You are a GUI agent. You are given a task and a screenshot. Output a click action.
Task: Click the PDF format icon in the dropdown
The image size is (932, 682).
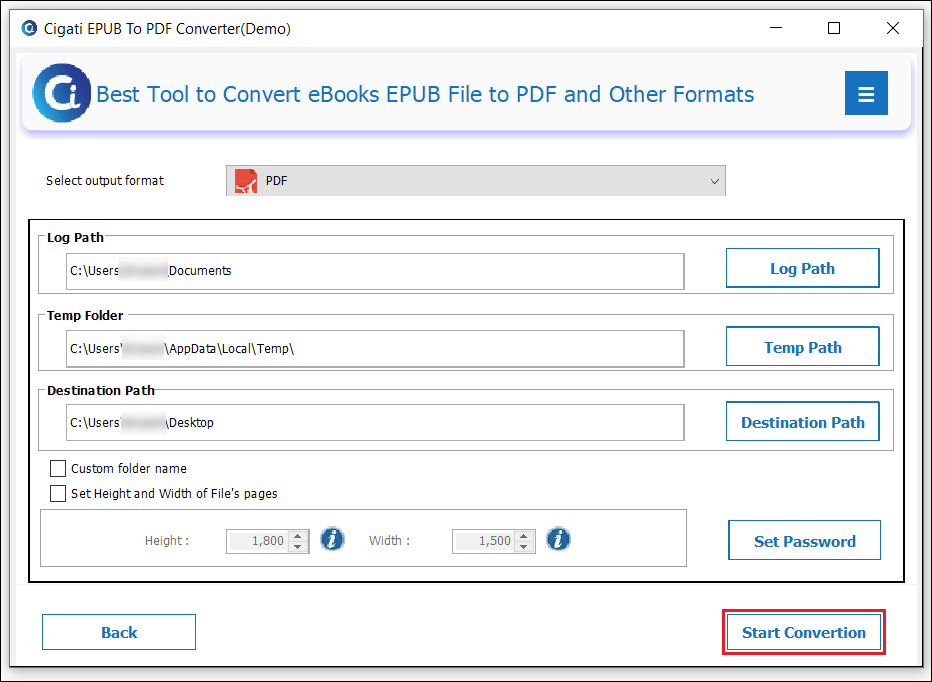(x=245, y=181)
